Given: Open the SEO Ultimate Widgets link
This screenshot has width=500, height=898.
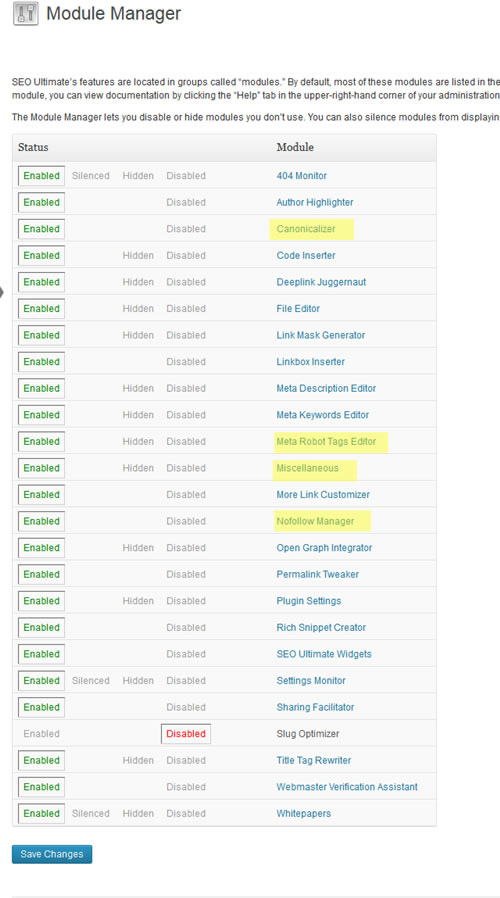Looking at the screenshot, I should (x=324, y=654).
